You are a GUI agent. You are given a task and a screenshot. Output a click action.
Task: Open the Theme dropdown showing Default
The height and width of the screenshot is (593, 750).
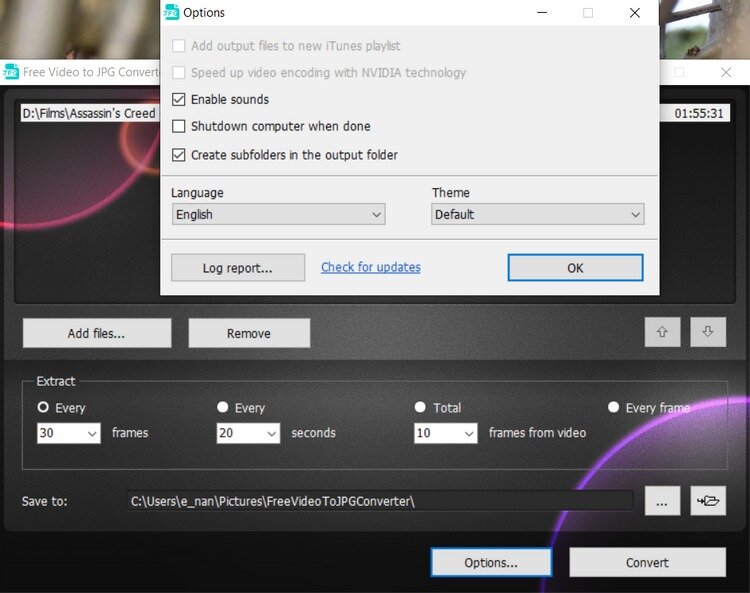[x=538, y=214]
